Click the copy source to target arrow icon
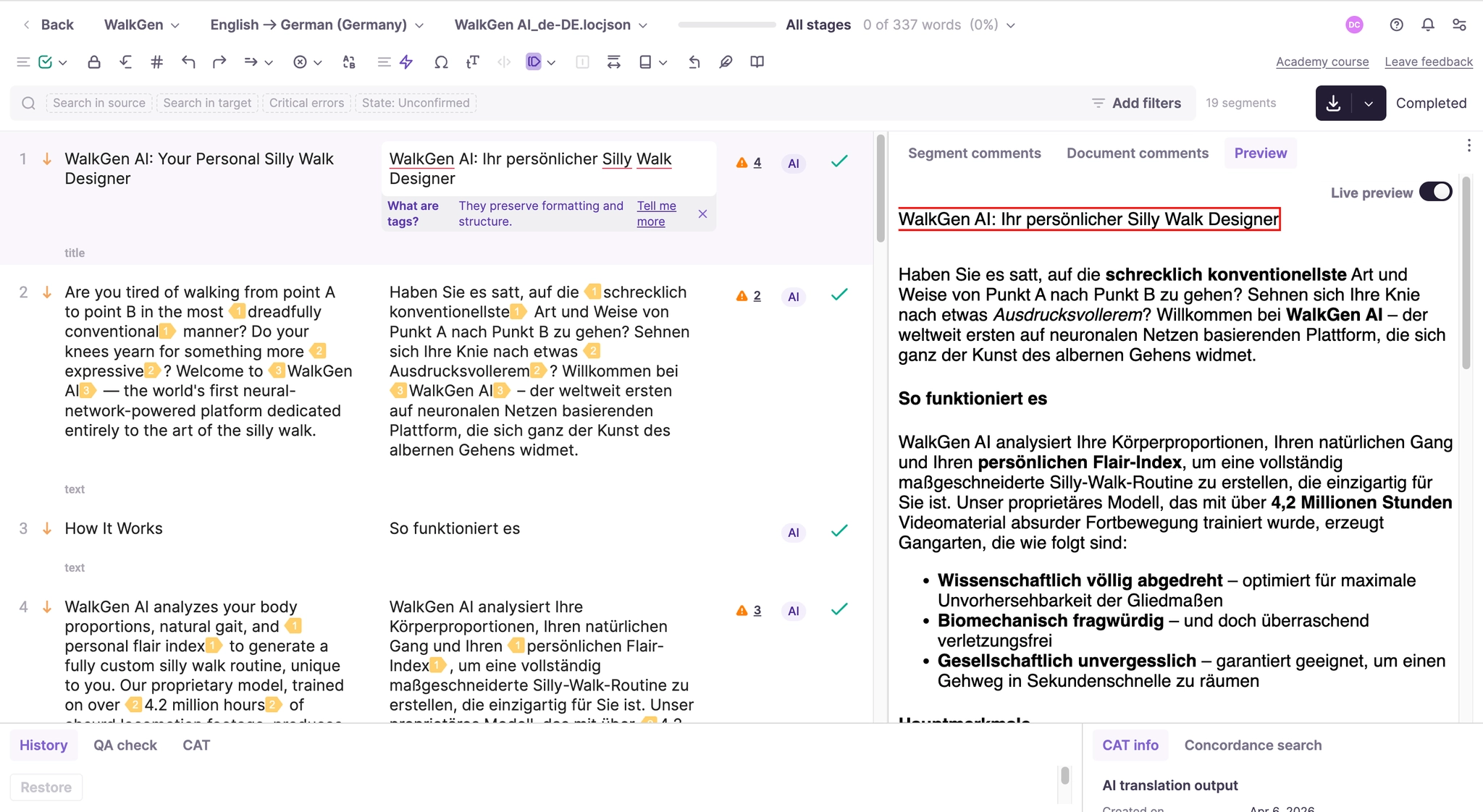This screenshot has width=1483, height=812. coord(251,62)
